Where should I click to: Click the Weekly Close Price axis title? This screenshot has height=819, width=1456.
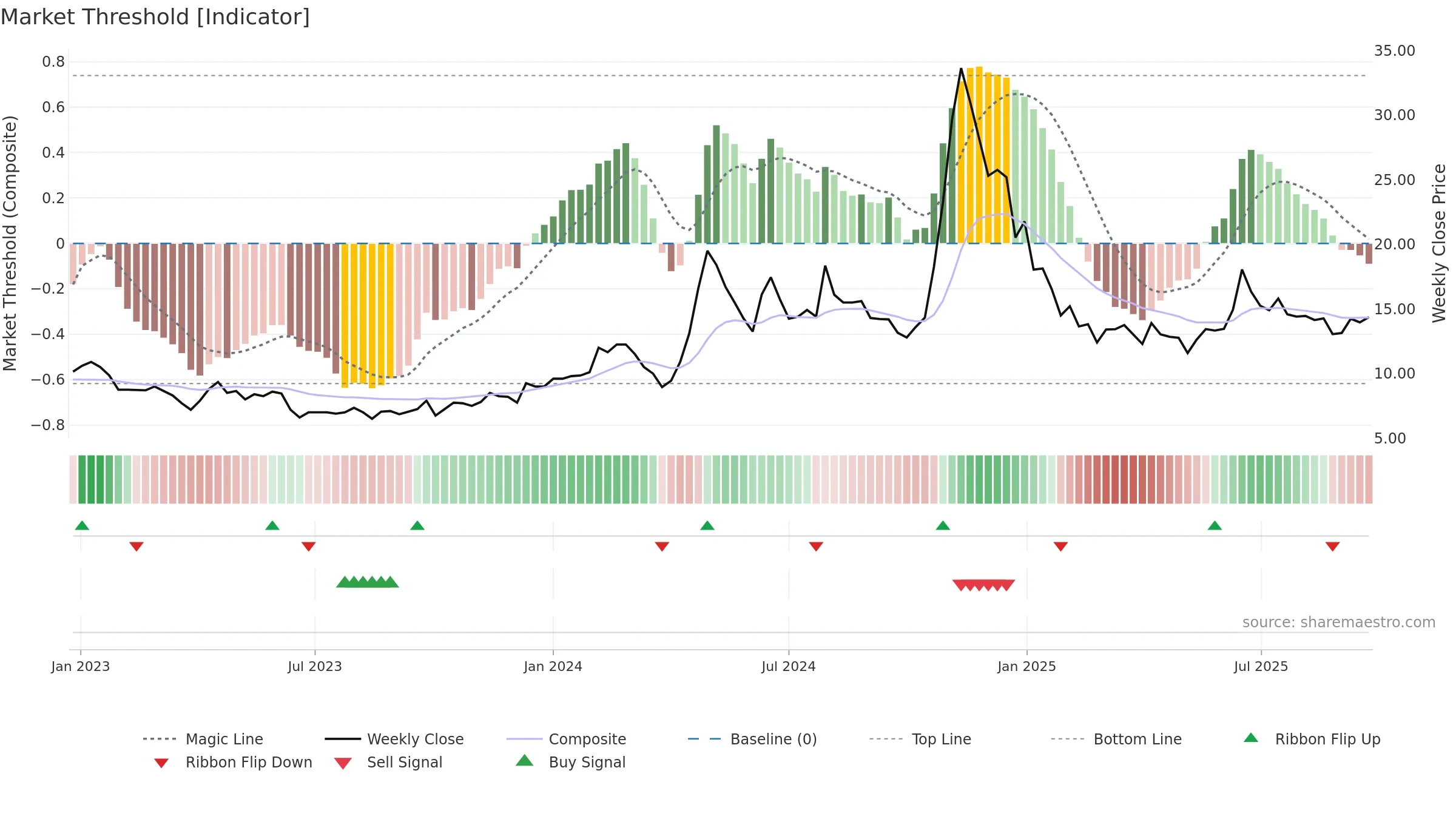tap(1439, 243)
